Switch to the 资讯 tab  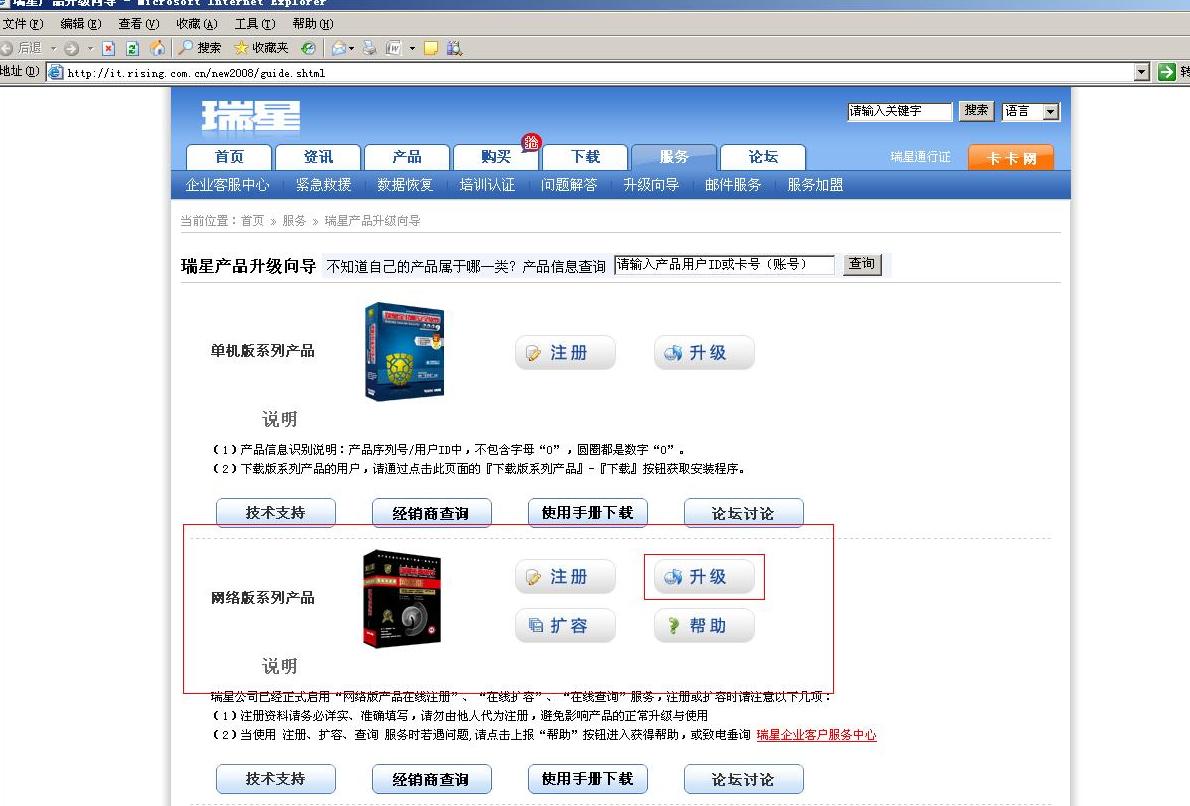pos(317,157)
